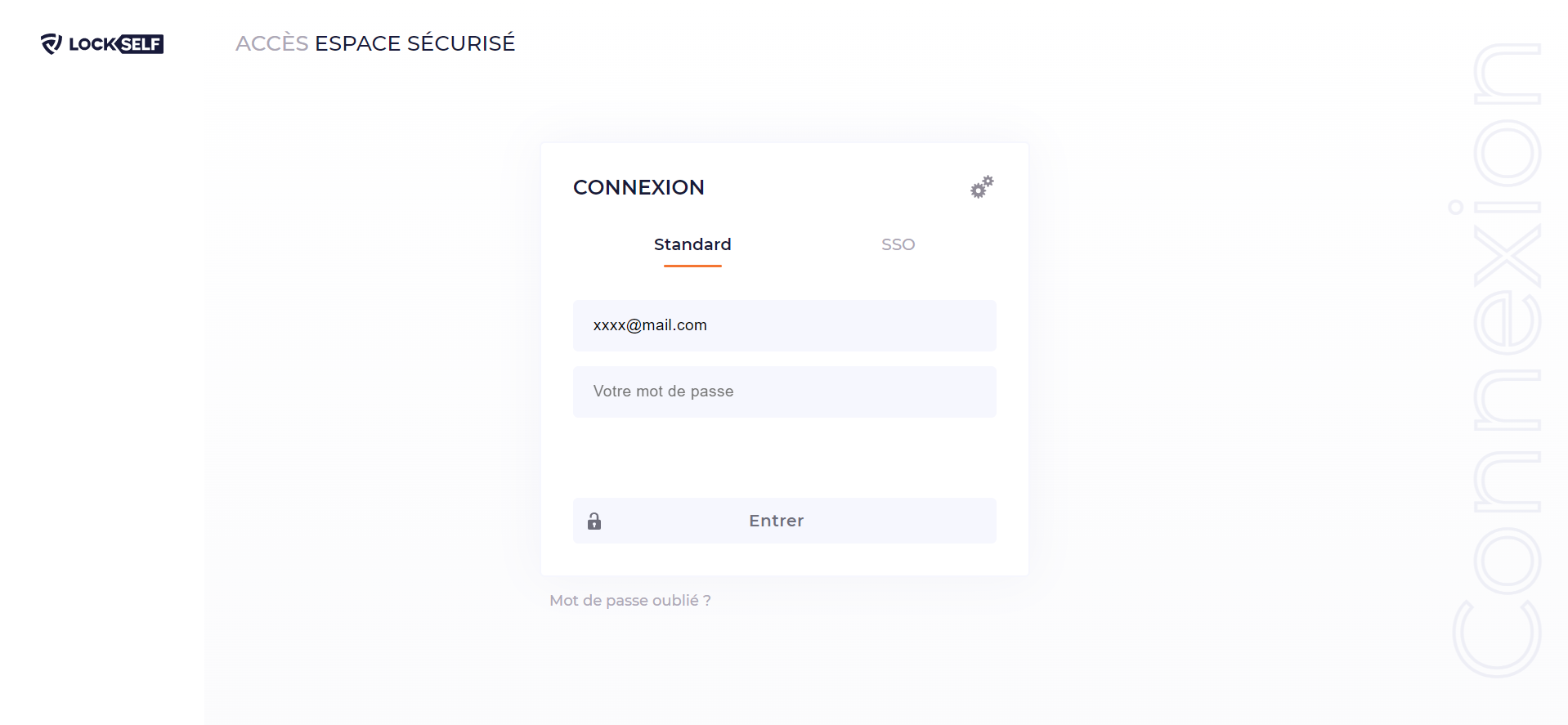
Task: Click blank card area above Entrer button
Action: 784,458
